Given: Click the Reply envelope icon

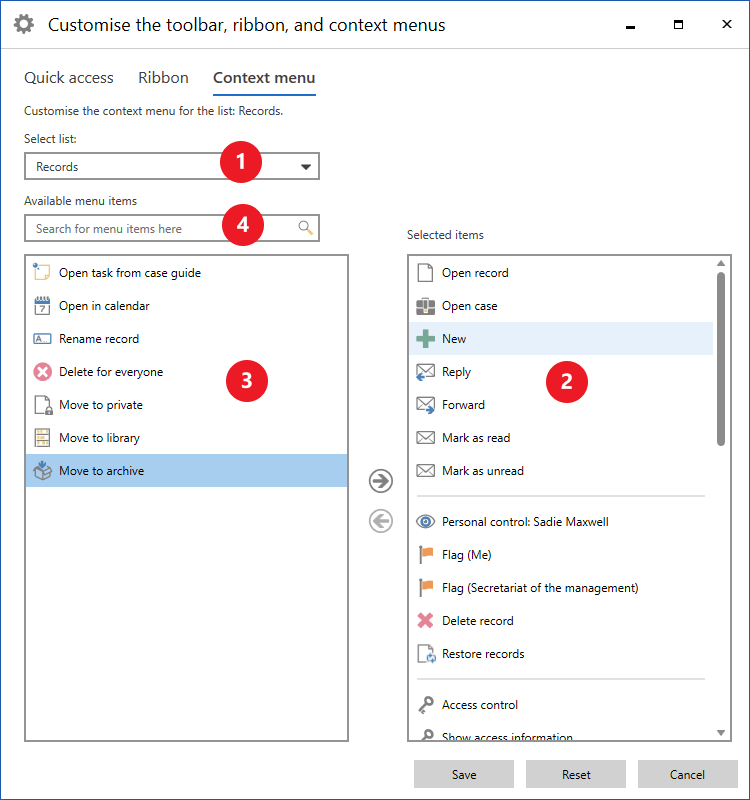Looking at the screenshot, I should click(x=425, y=371).
